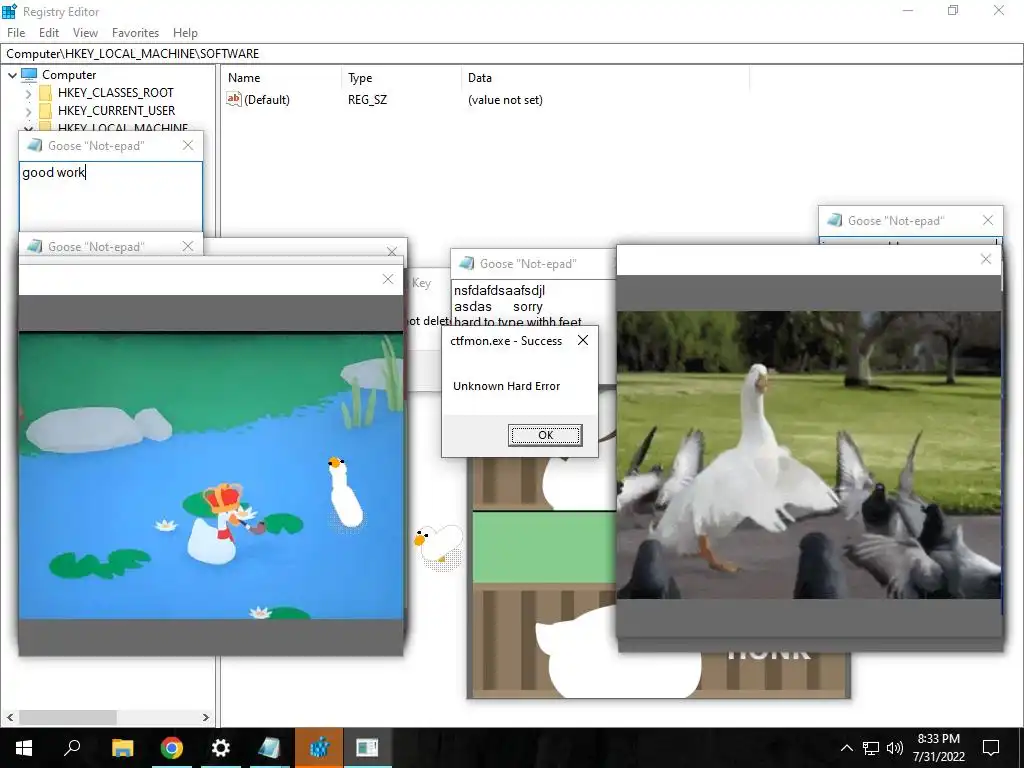Close the ctfmon.exe - Success dialog
This screenshot has width=1024, height=768.
click(583, 340)
